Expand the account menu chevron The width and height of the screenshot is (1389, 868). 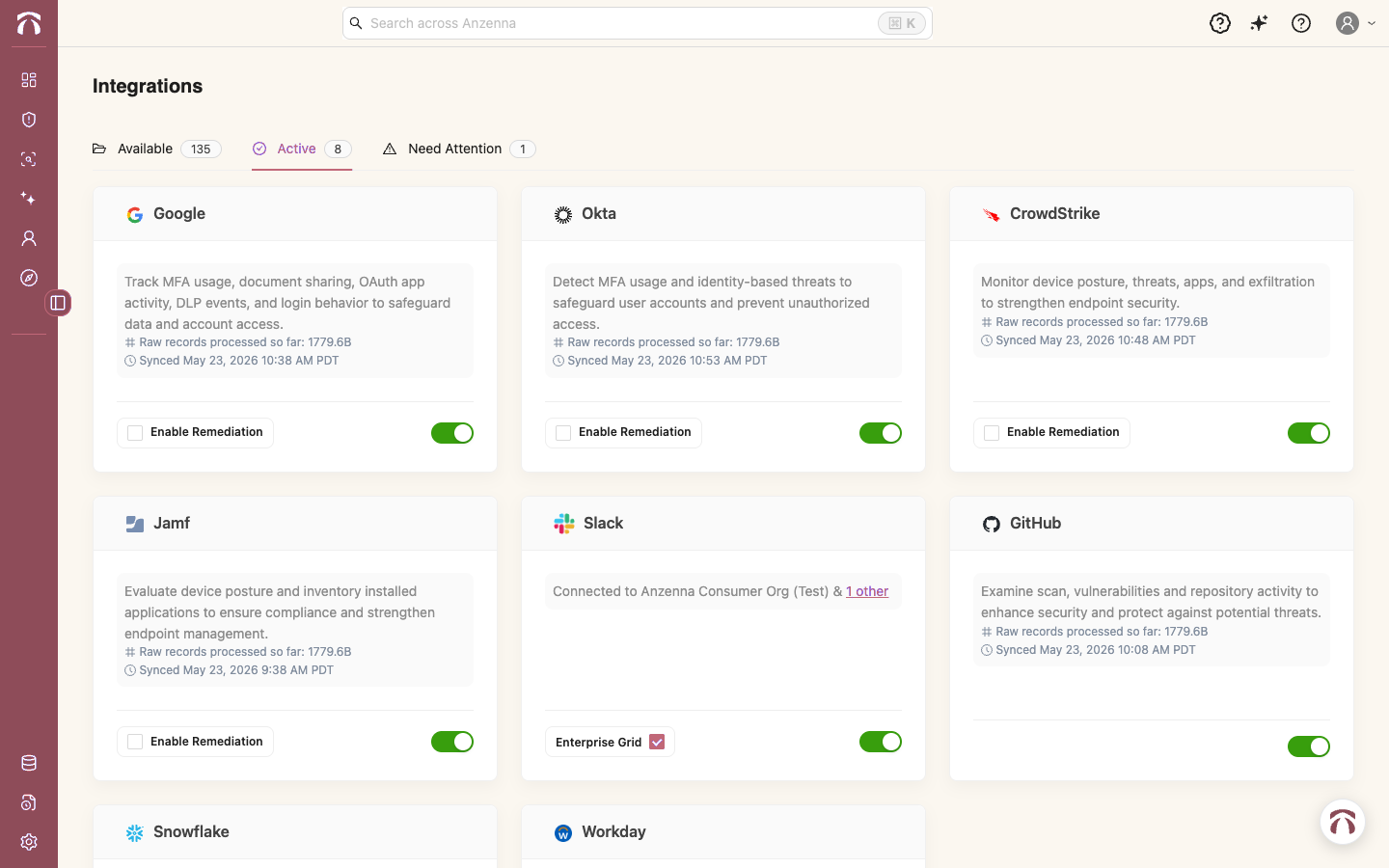[x=1372, y=23]
